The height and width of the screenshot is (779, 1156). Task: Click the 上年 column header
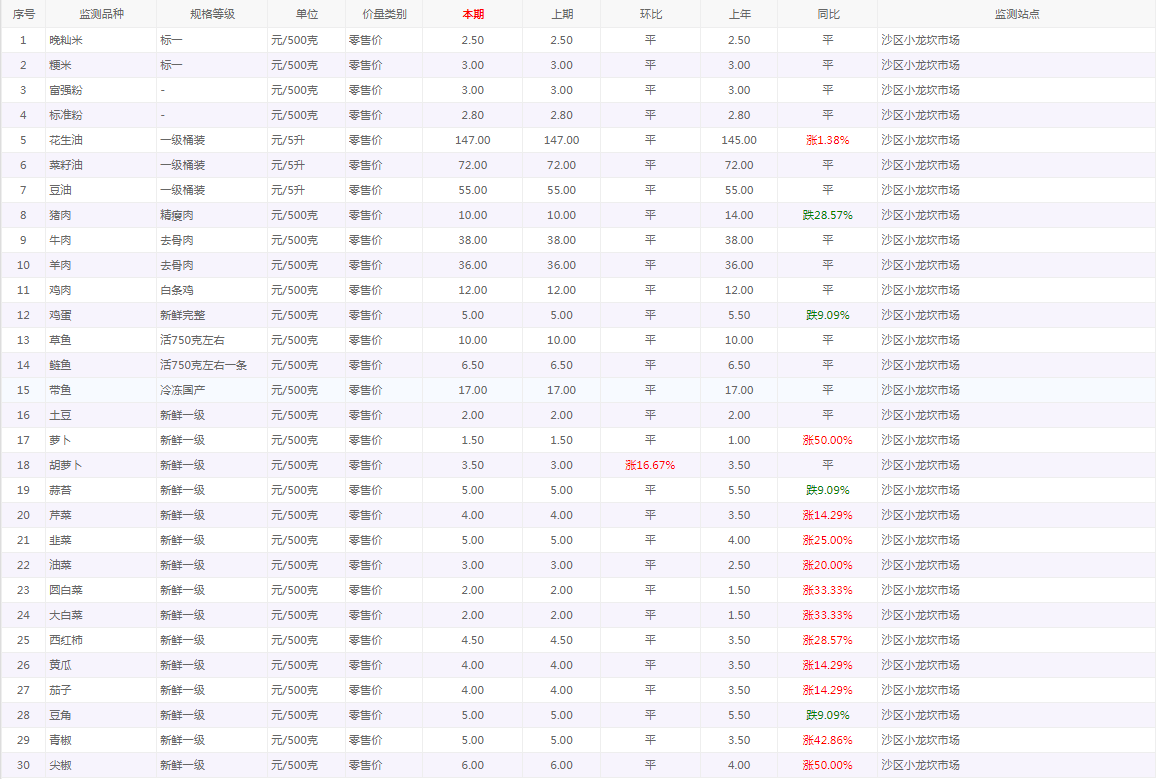[739, 14]
